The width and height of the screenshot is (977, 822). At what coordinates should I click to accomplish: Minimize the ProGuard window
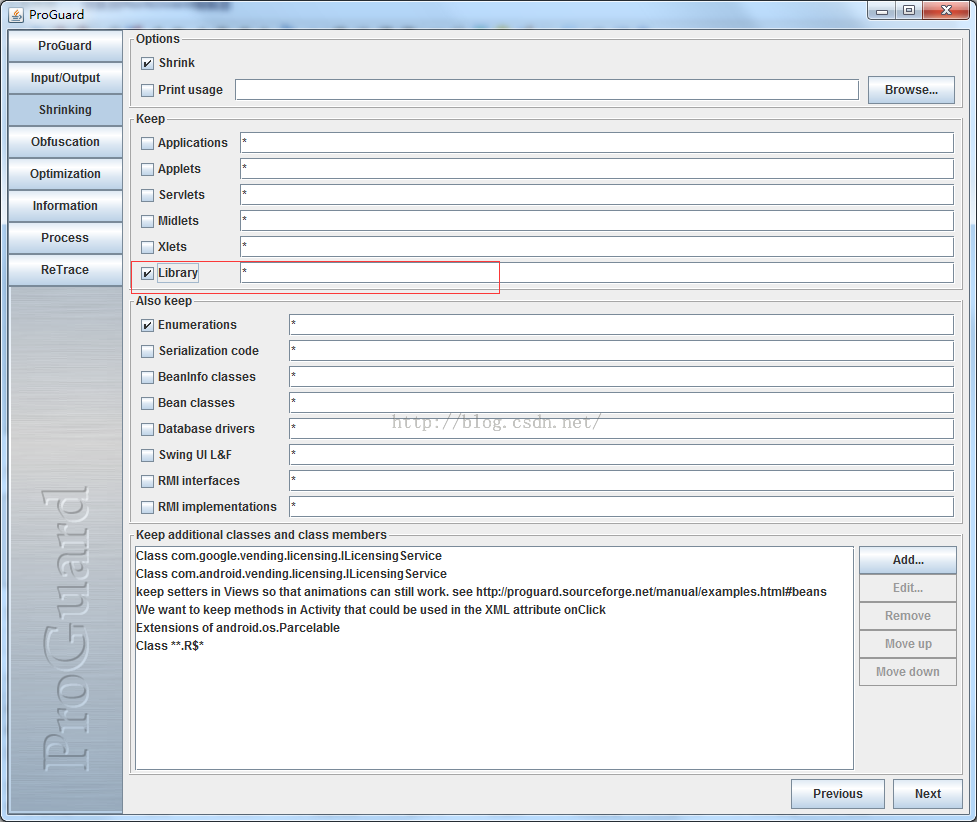882,11
